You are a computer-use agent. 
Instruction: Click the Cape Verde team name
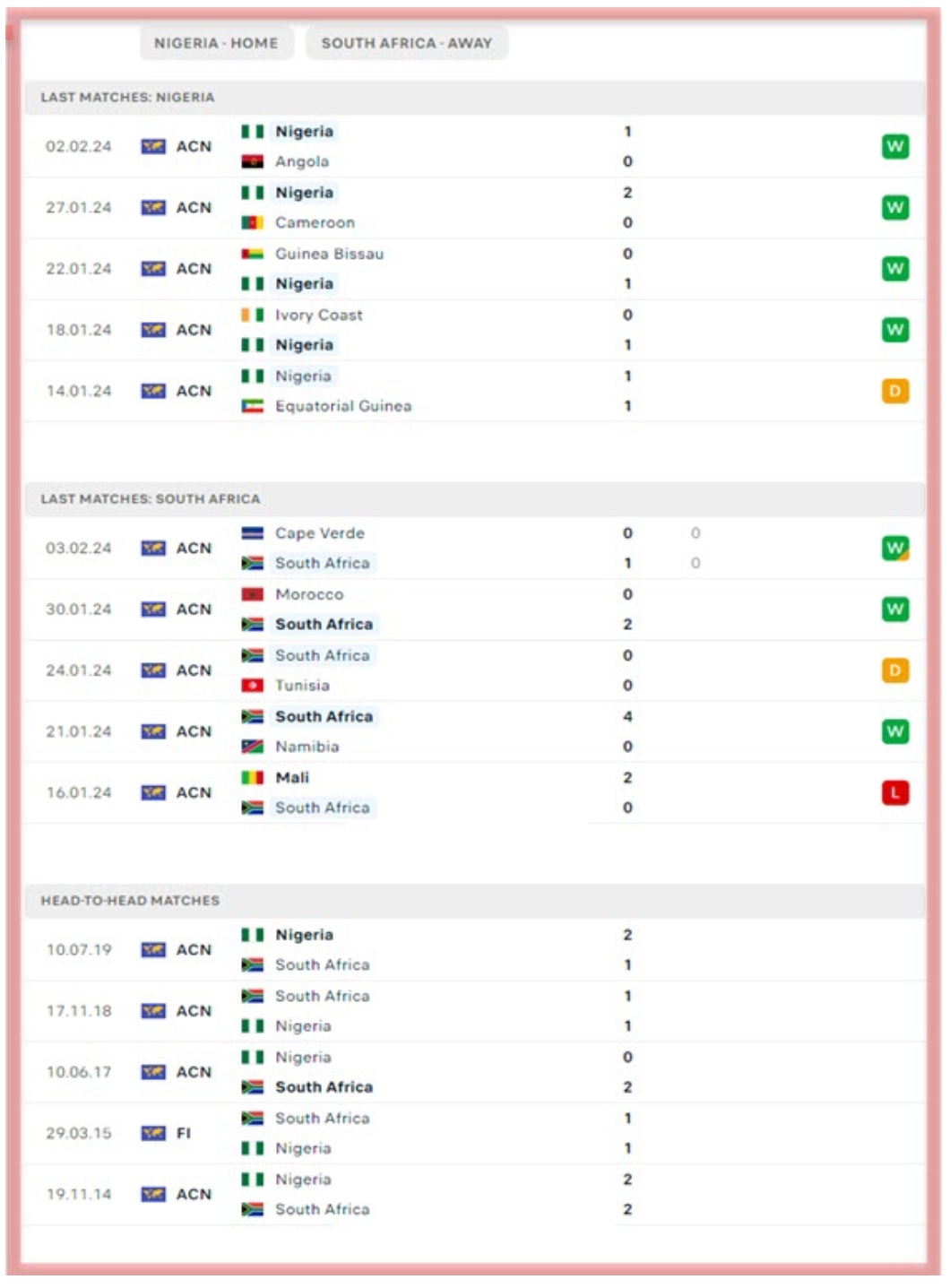(x=319, y=533)
